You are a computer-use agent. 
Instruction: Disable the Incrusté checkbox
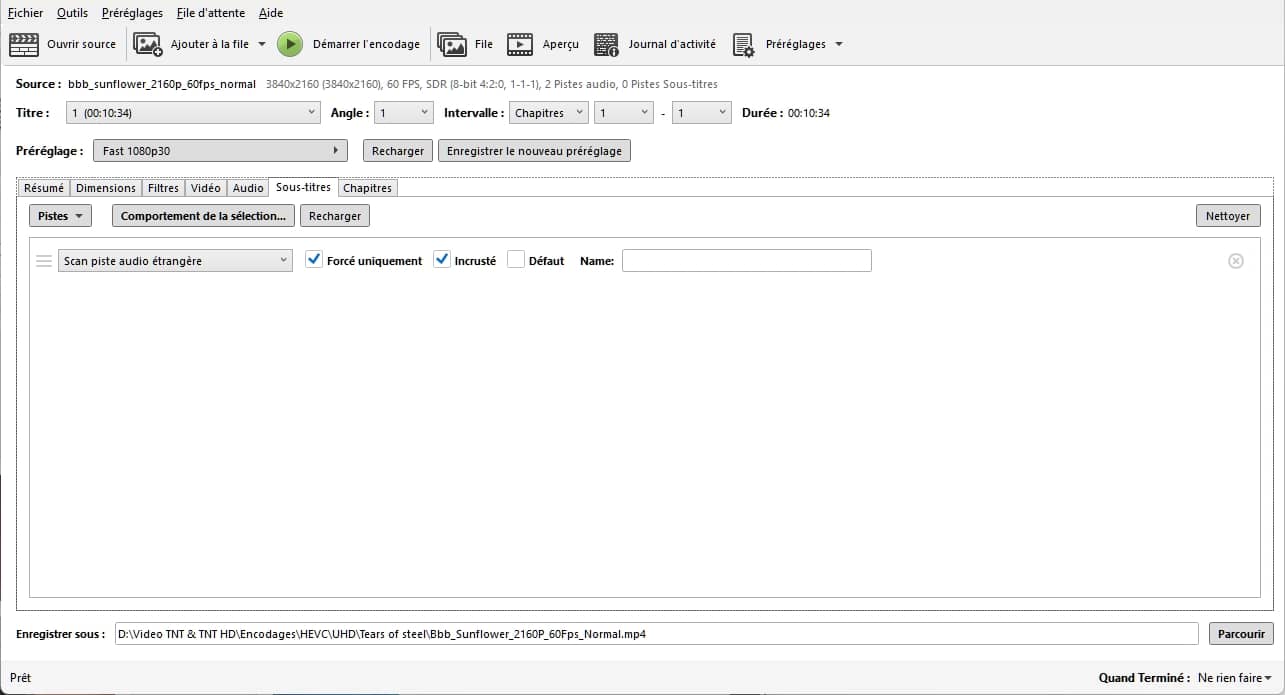[x=442, y=260]
